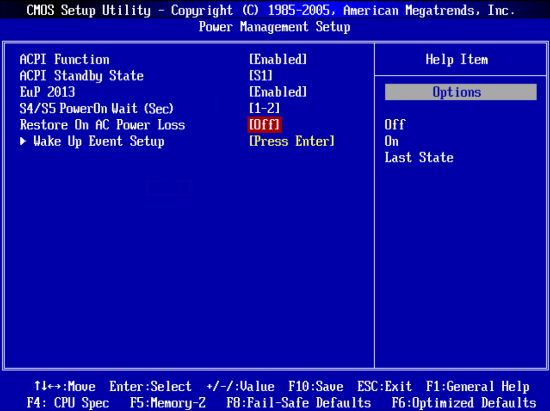
Task: Choose the Last State option
Action: [419, 157]
